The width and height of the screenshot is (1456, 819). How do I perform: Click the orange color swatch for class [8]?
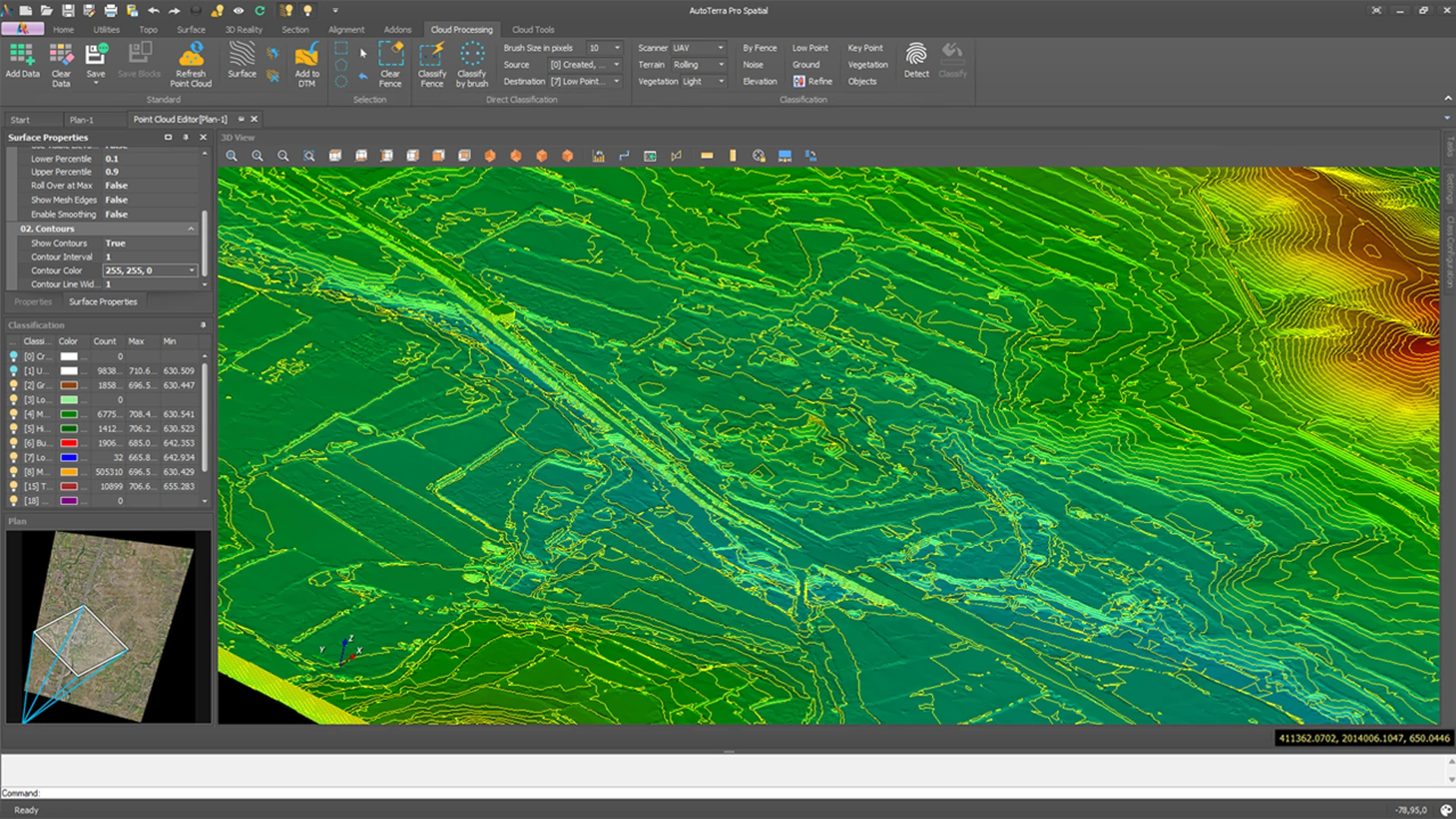point(69,472)
